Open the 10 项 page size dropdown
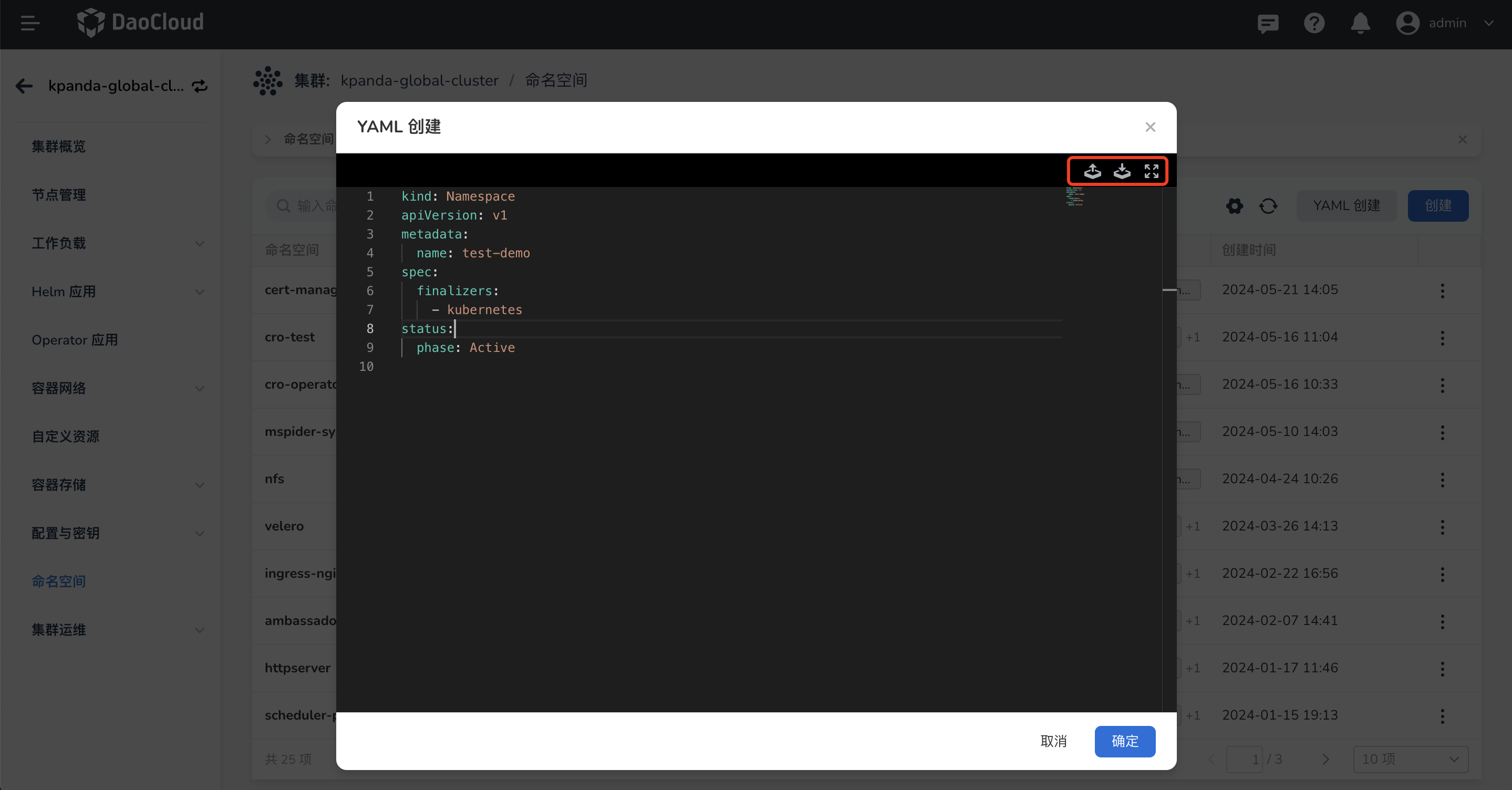 1410,759
